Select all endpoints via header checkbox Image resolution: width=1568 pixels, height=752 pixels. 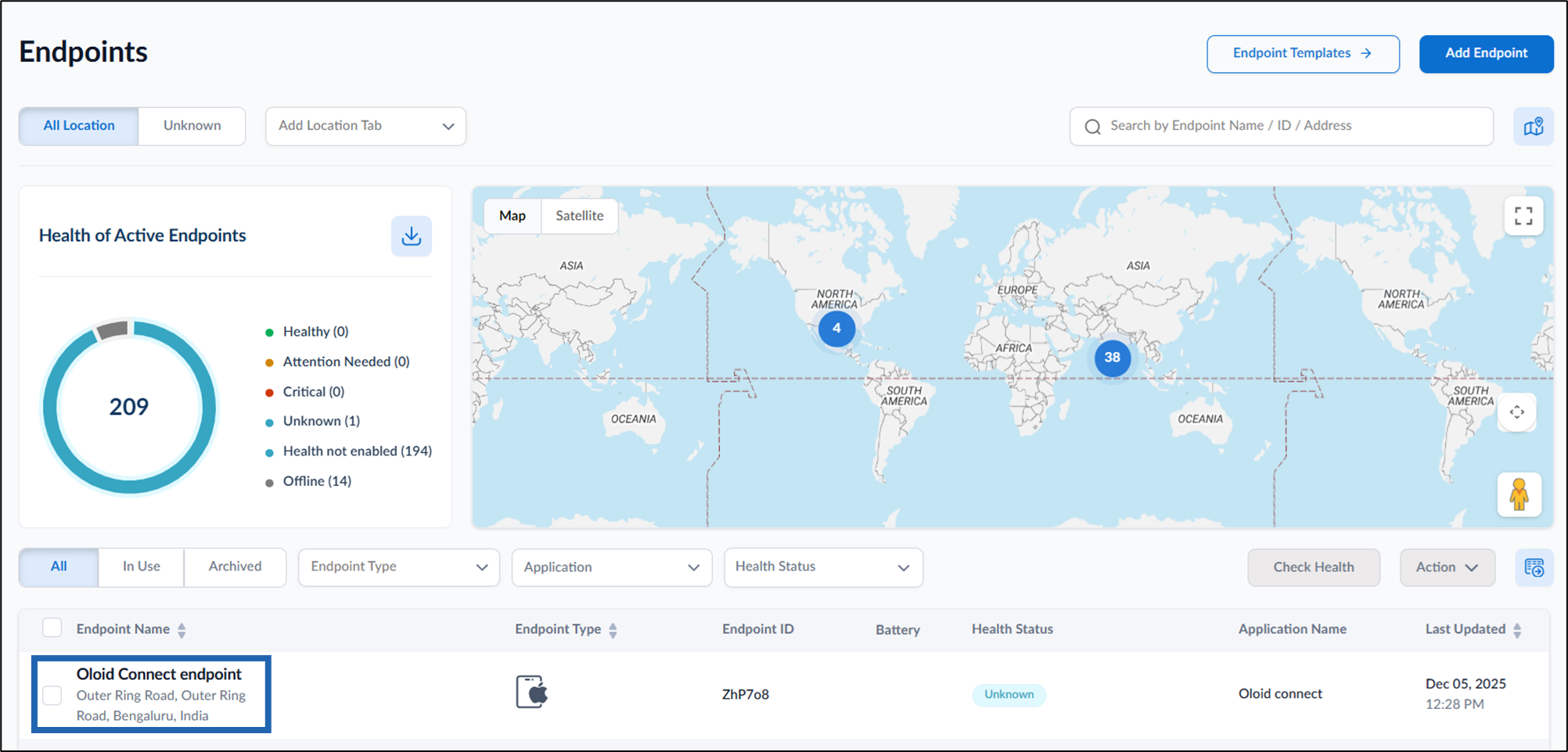coord(52,628)
